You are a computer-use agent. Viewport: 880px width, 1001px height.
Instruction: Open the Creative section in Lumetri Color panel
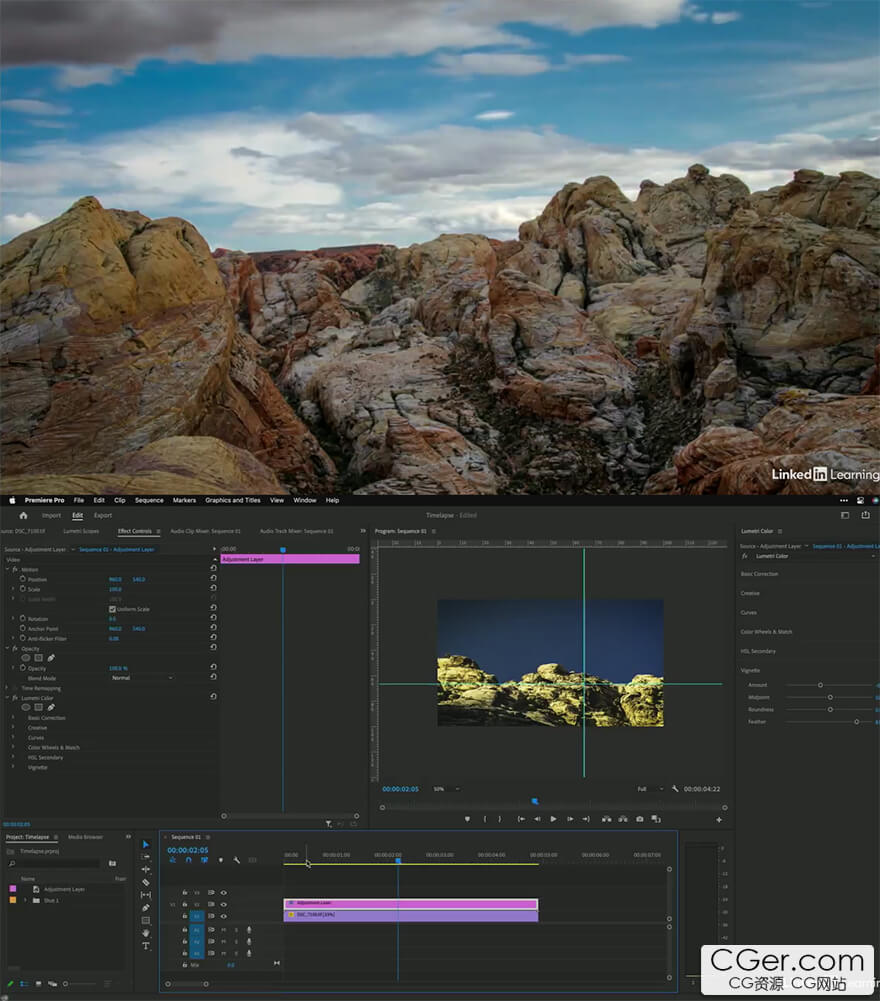750,593
